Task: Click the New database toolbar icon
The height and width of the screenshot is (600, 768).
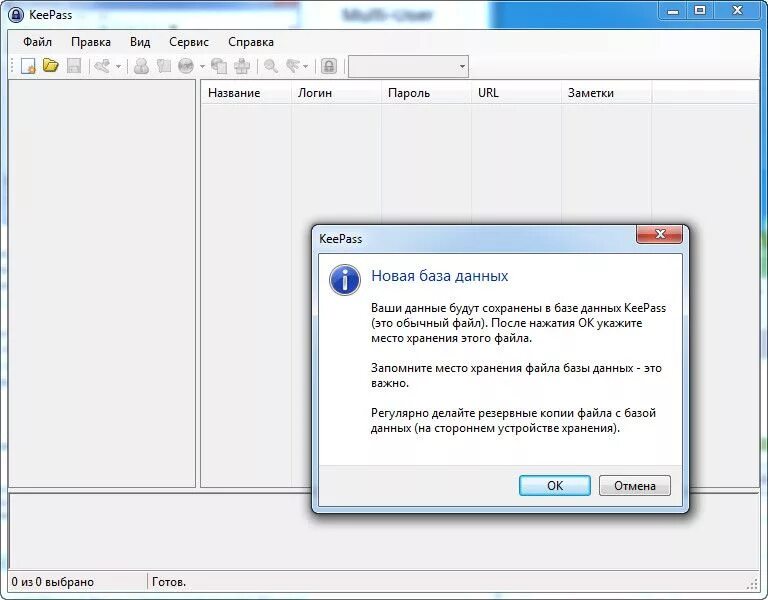Action: (x=28, y=66)
